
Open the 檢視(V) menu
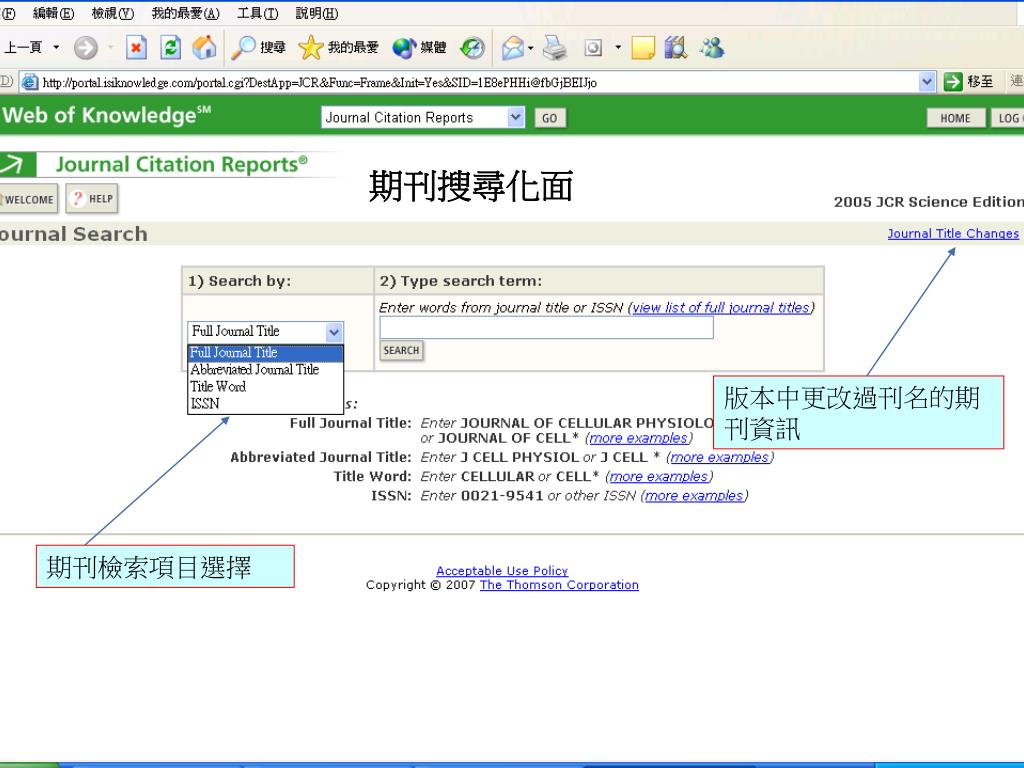click(112, 13)
